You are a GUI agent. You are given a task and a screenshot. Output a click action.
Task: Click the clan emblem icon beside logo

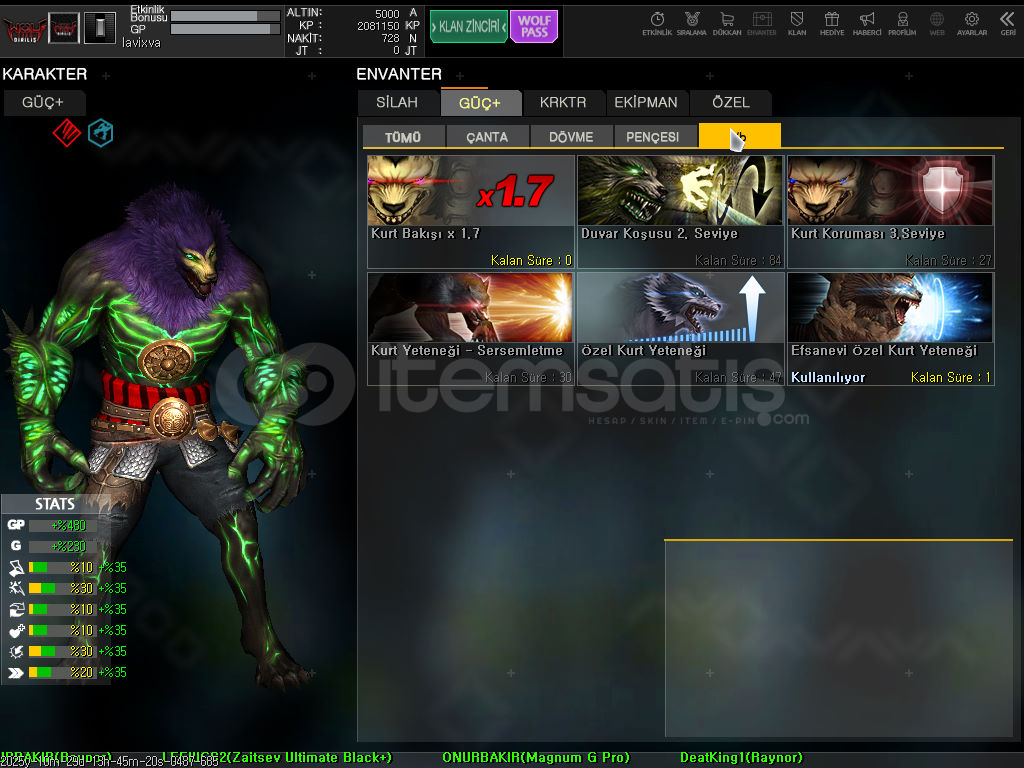point(64,29)
